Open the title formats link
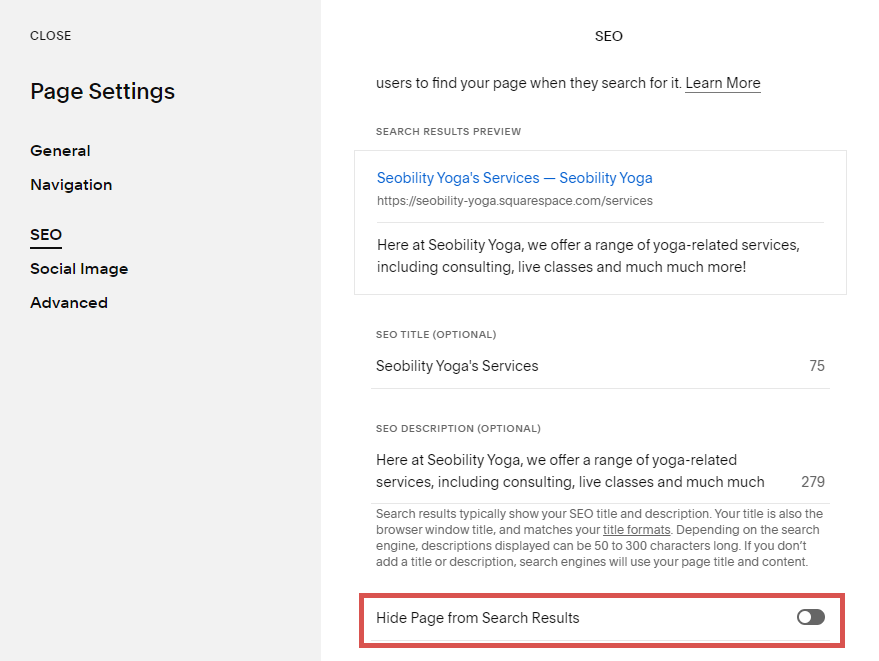Viewport: 879px width, 661px height. click(x=637, y=529)
